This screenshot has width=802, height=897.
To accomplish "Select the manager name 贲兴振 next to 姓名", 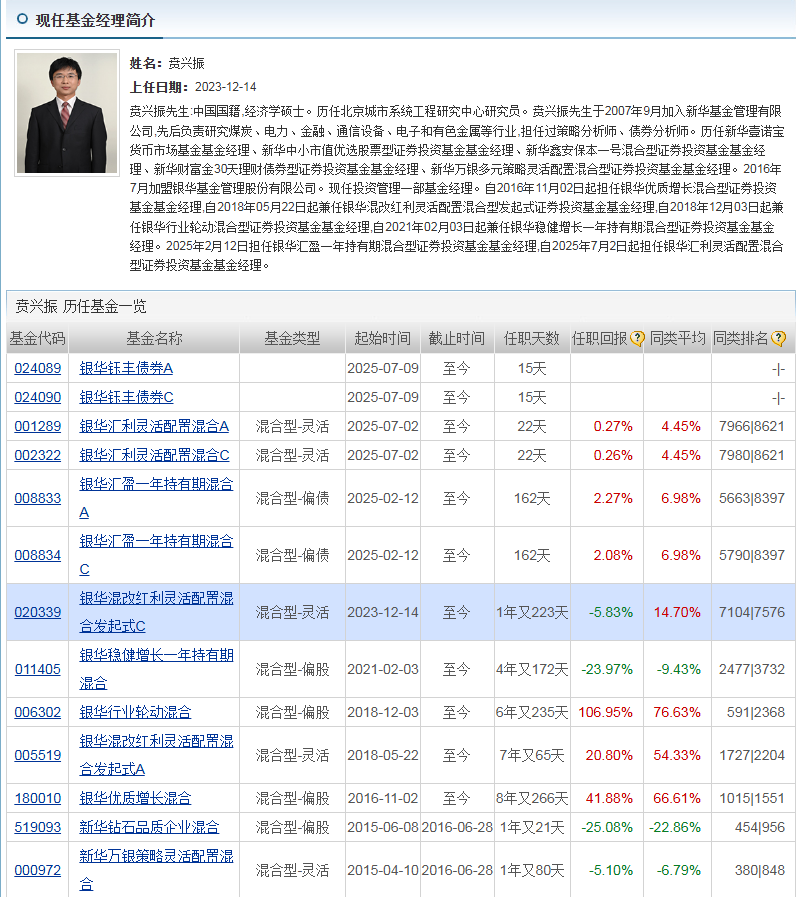I will pos(186,63).
